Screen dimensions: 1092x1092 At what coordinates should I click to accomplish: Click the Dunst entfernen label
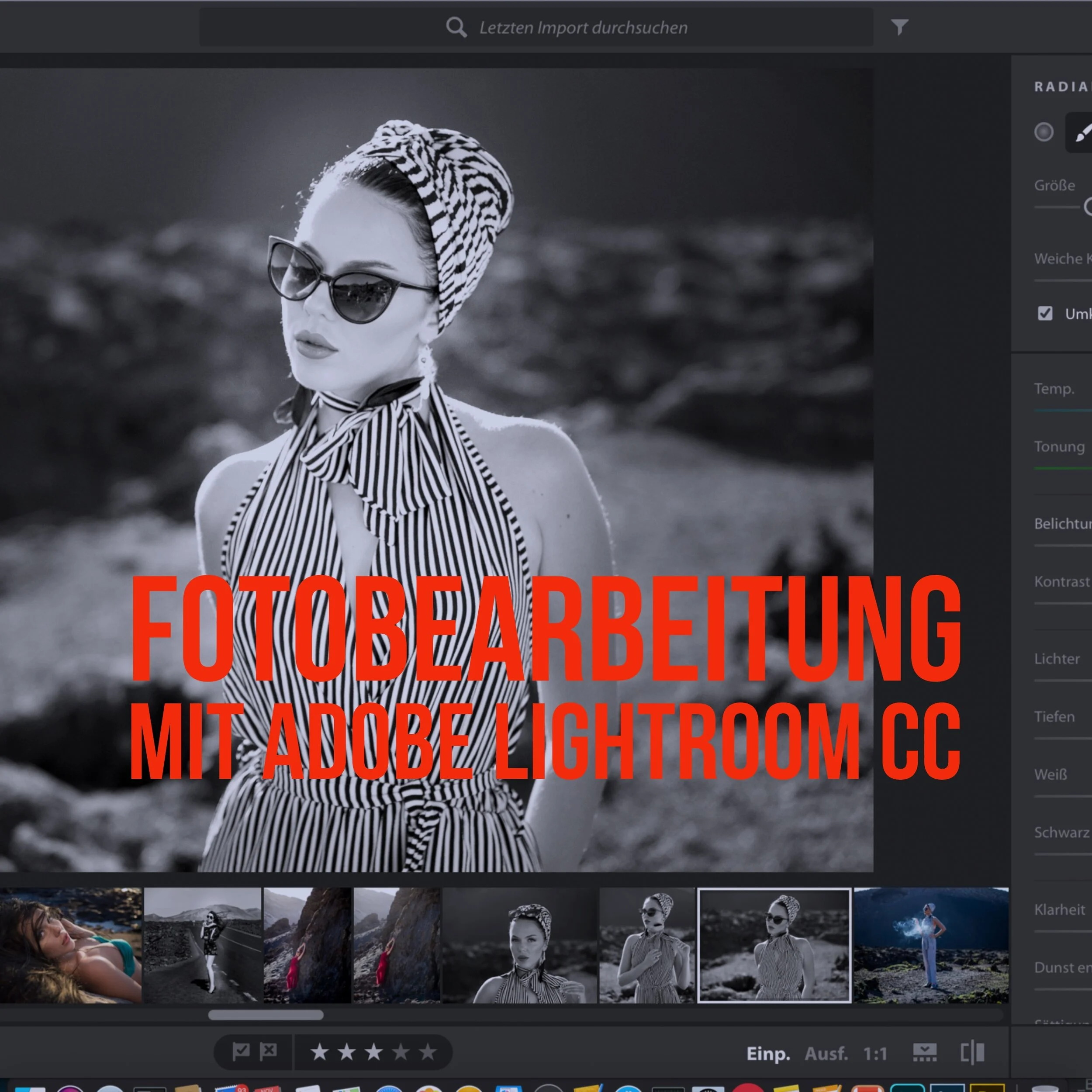tap(1063, 967)
